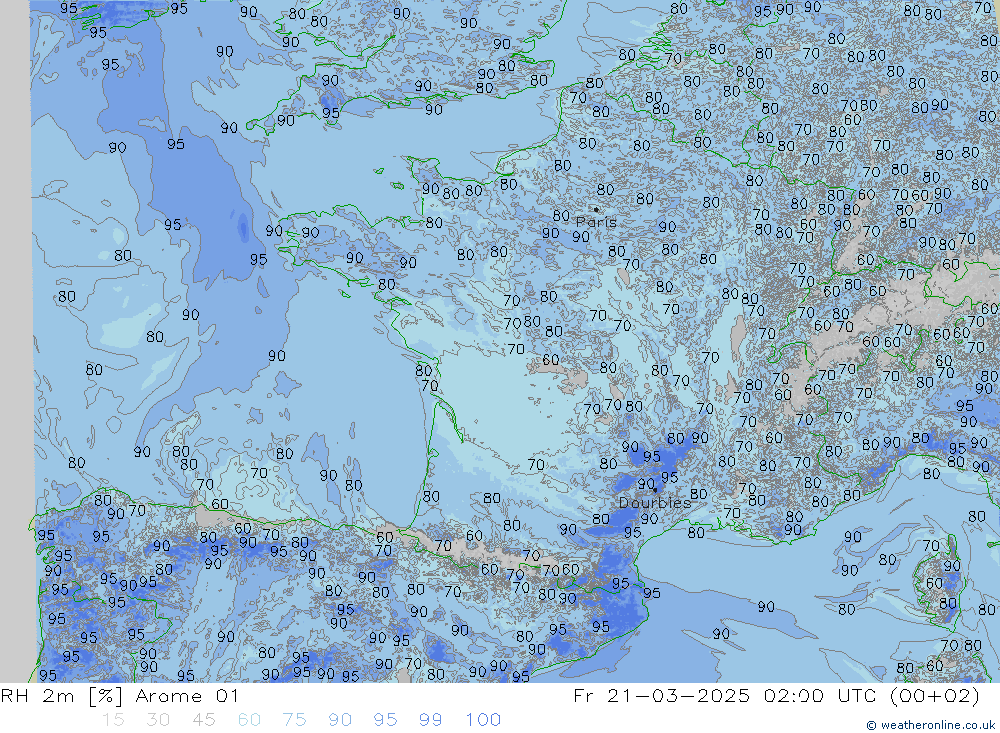
Task: Open the weatheronline.co.uk copyright link
Action: pos(931,725)
